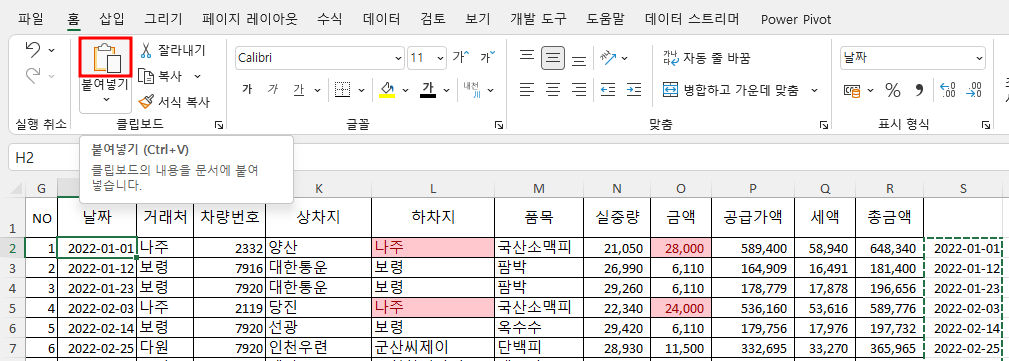Align text left icon

click(x=527, y=89)
